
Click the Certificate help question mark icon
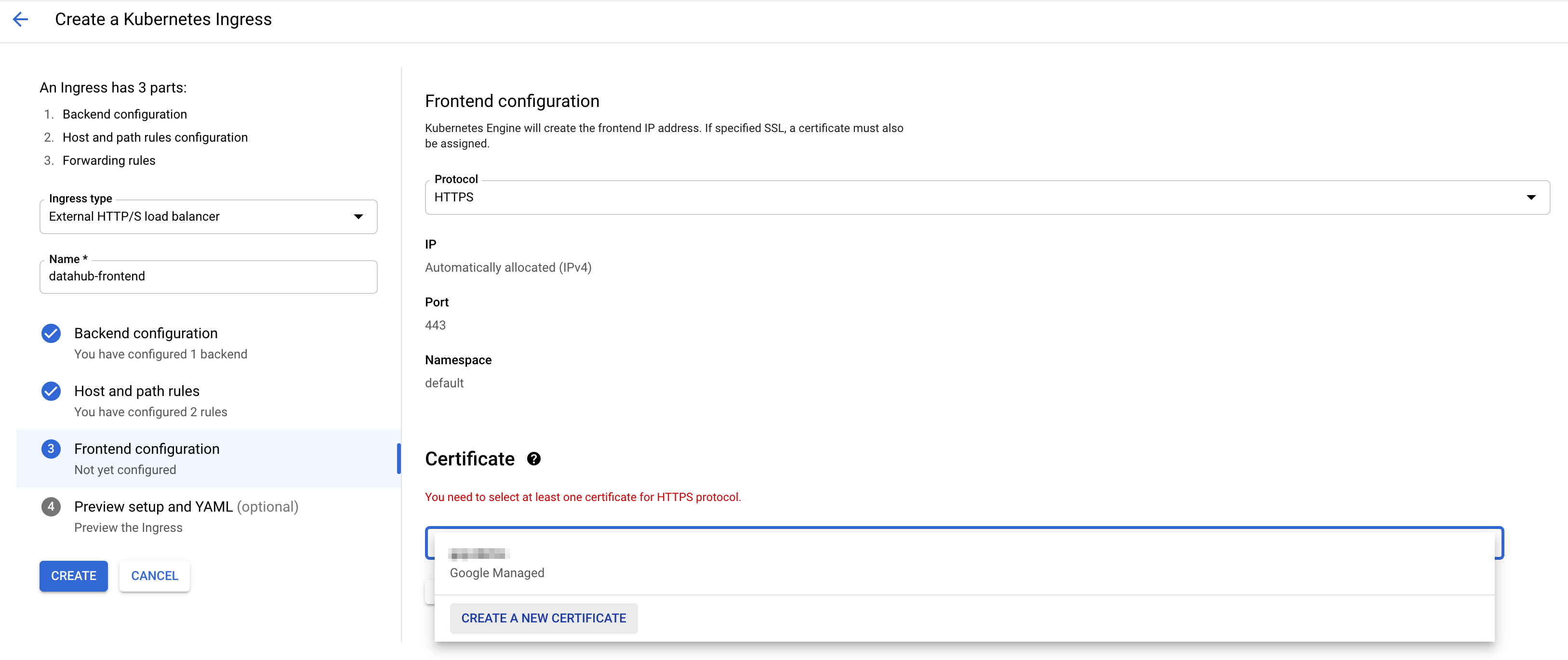(534, 459)
